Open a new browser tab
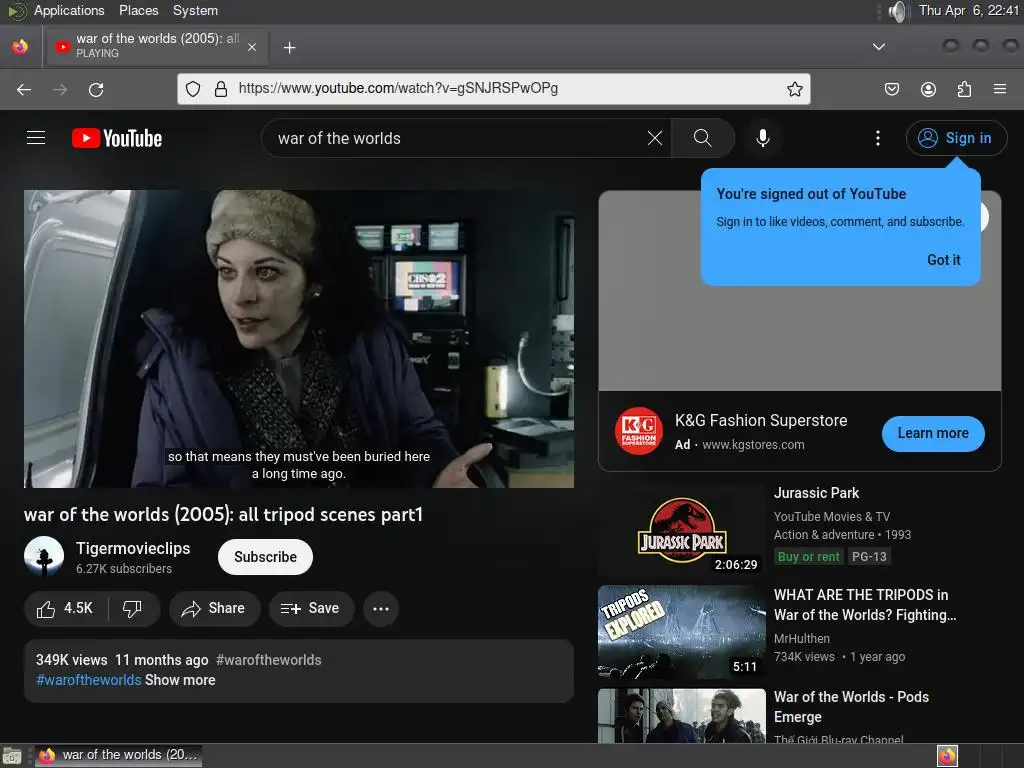This screenshot has width=1024, height=768. click(x=289, y=48)
